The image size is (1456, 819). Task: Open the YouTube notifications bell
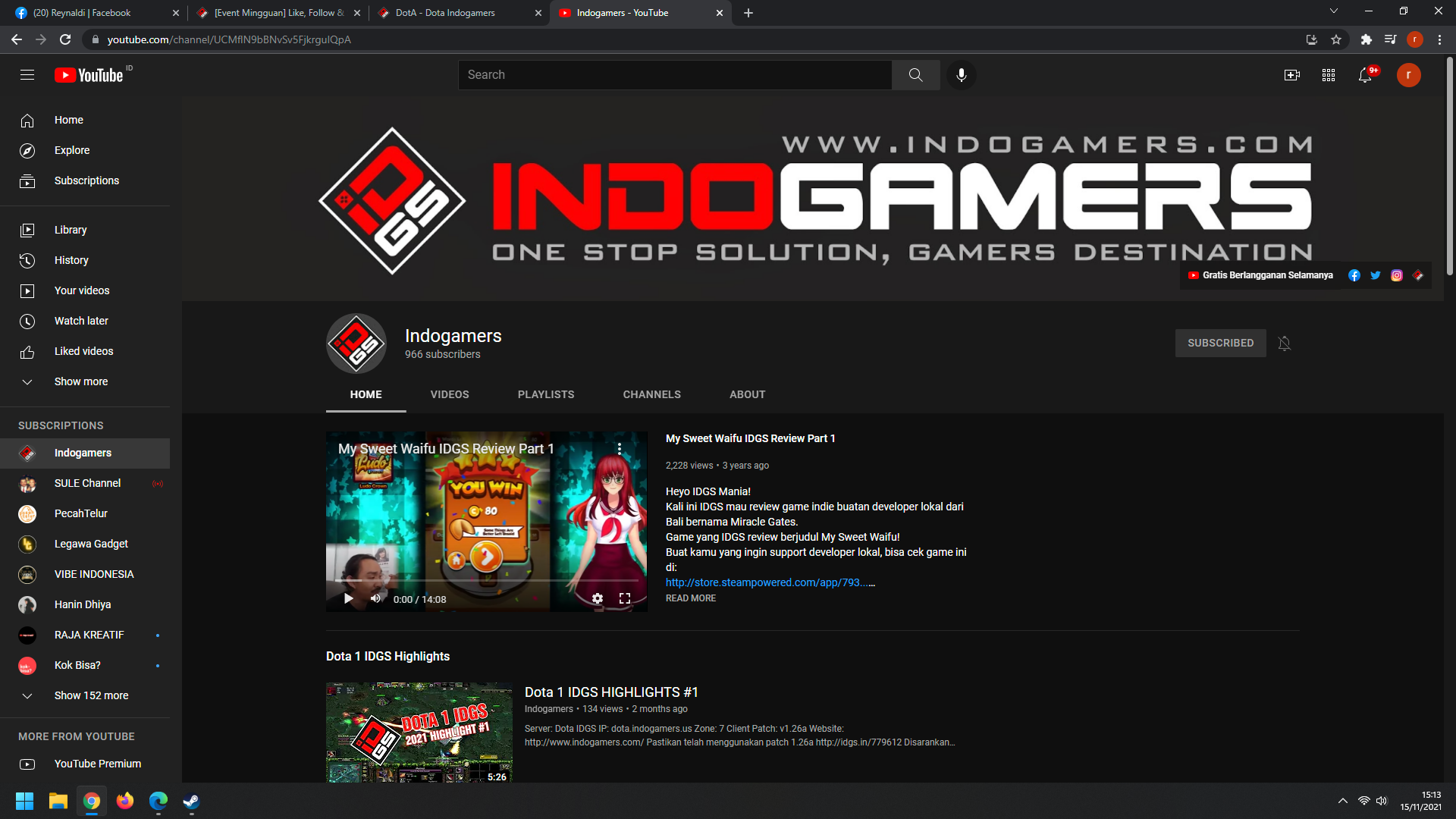[x=1364, y=75]
